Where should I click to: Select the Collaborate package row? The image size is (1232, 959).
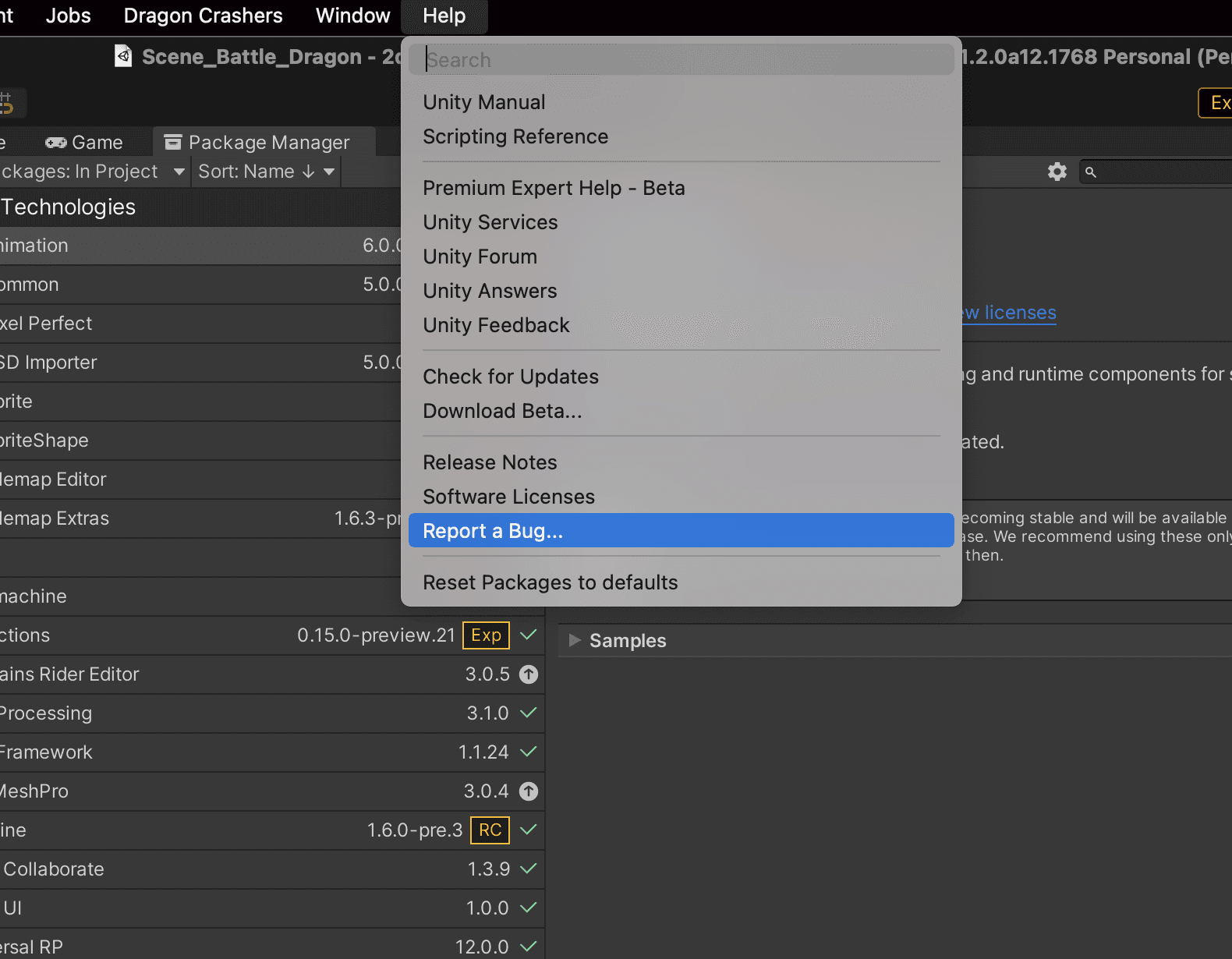tap(272, 869)
